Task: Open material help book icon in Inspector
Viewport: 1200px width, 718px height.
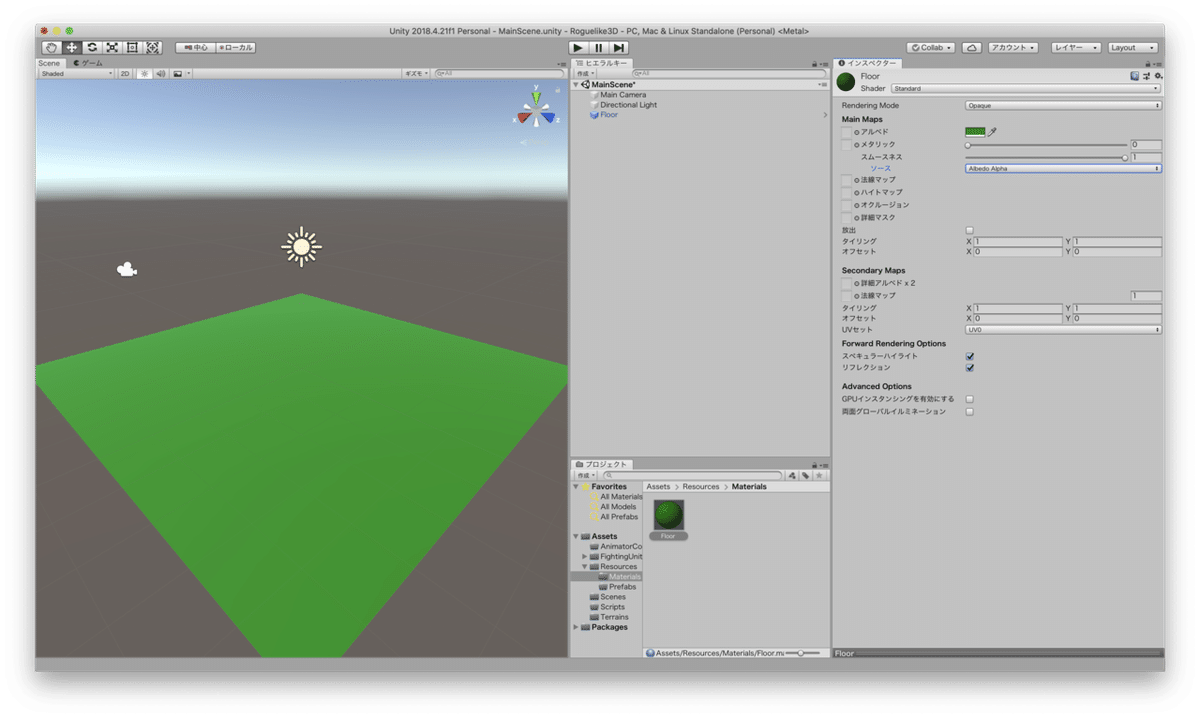Action: [1135, 76]
